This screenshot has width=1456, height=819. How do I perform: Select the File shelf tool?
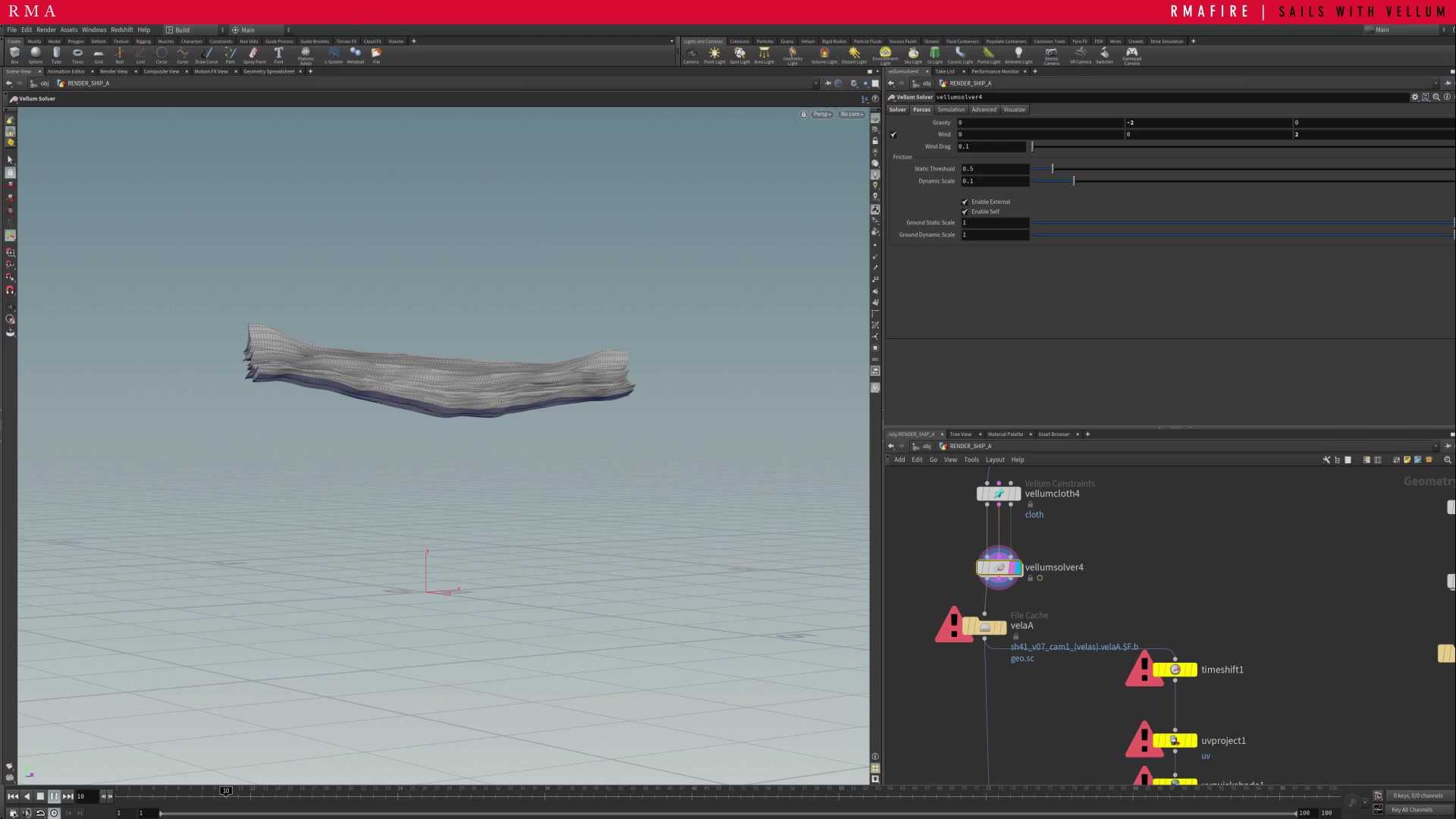pyautogui.click(x=376, y=55)
